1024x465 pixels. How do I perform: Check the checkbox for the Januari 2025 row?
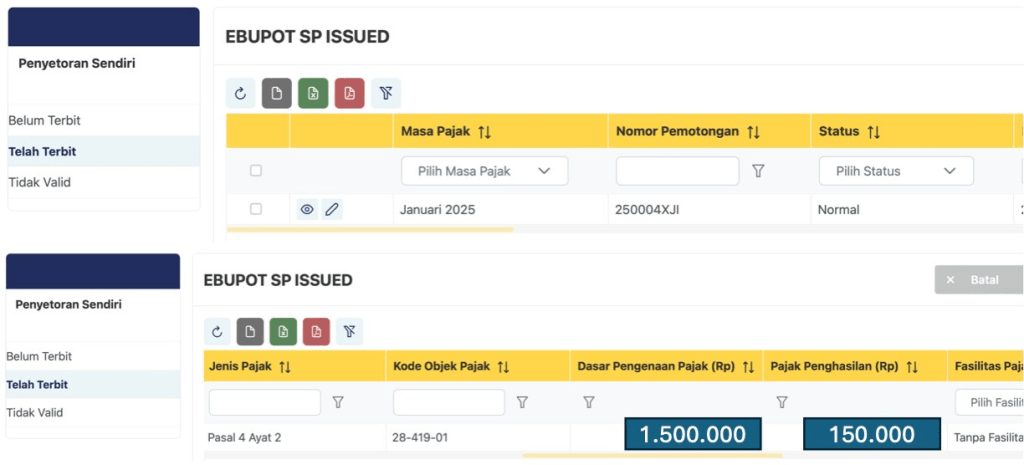tap(256, 209)
